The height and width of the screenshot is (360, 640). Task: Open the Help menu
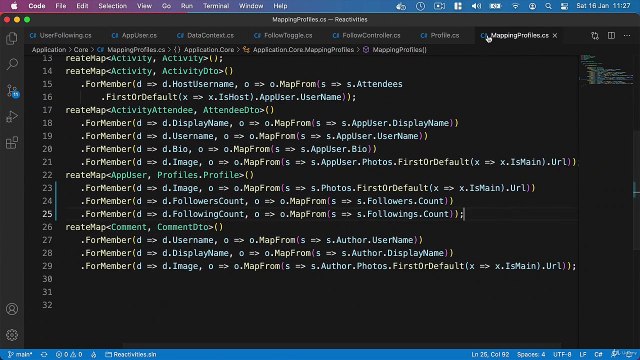pos(280,6)
